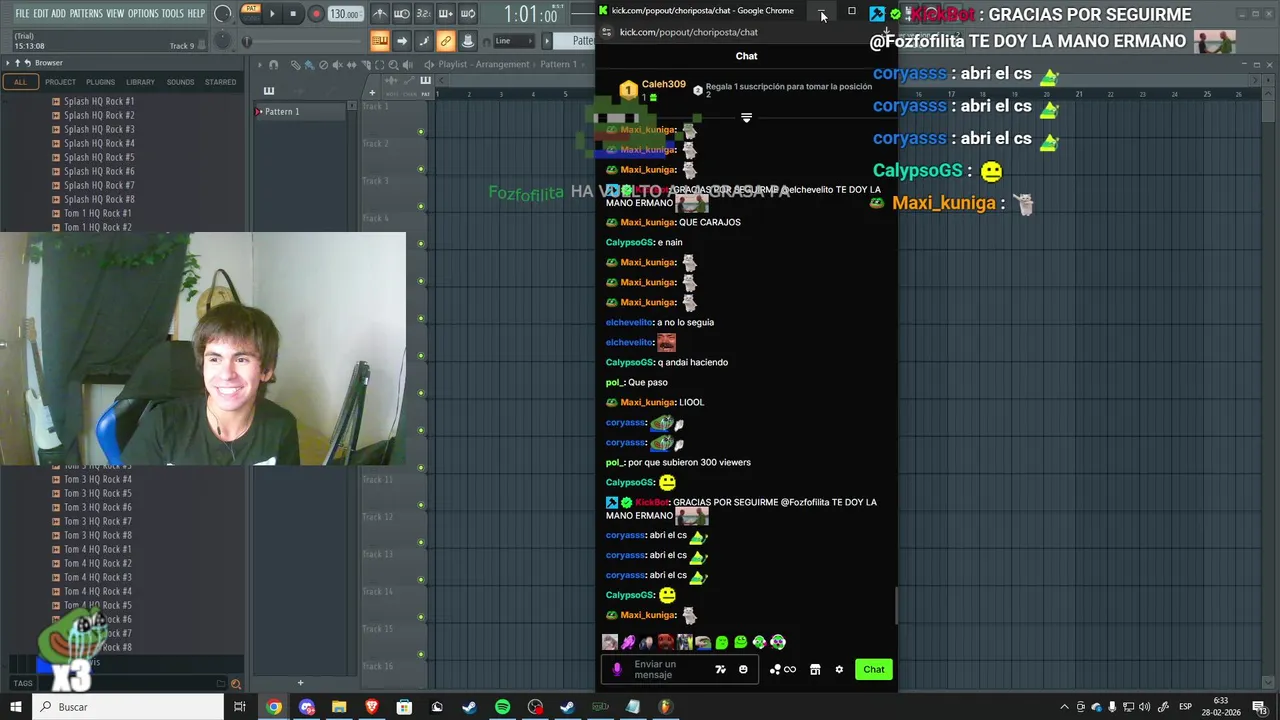Screen dimensions: 1280x720
Task: Toggle the metronome icon
Action: click(380, 13)
